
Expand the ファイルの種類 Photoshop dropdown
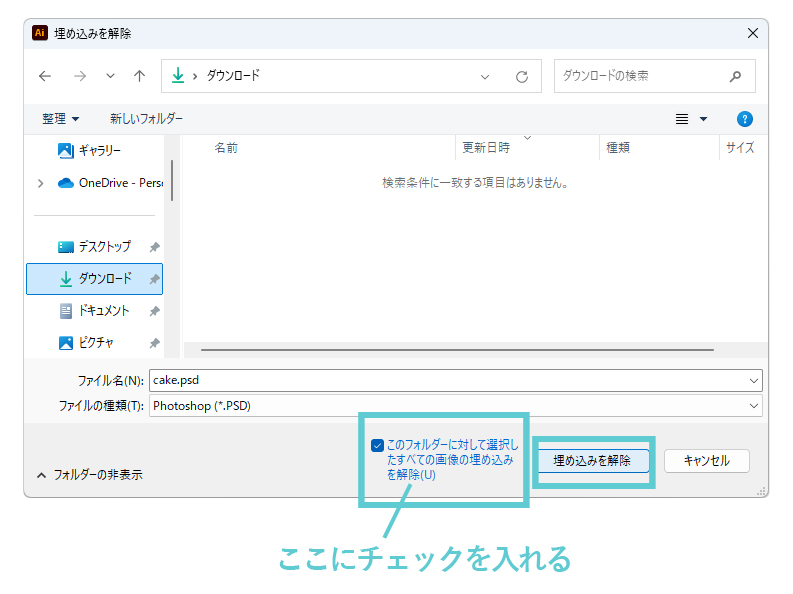pos(752,406)
